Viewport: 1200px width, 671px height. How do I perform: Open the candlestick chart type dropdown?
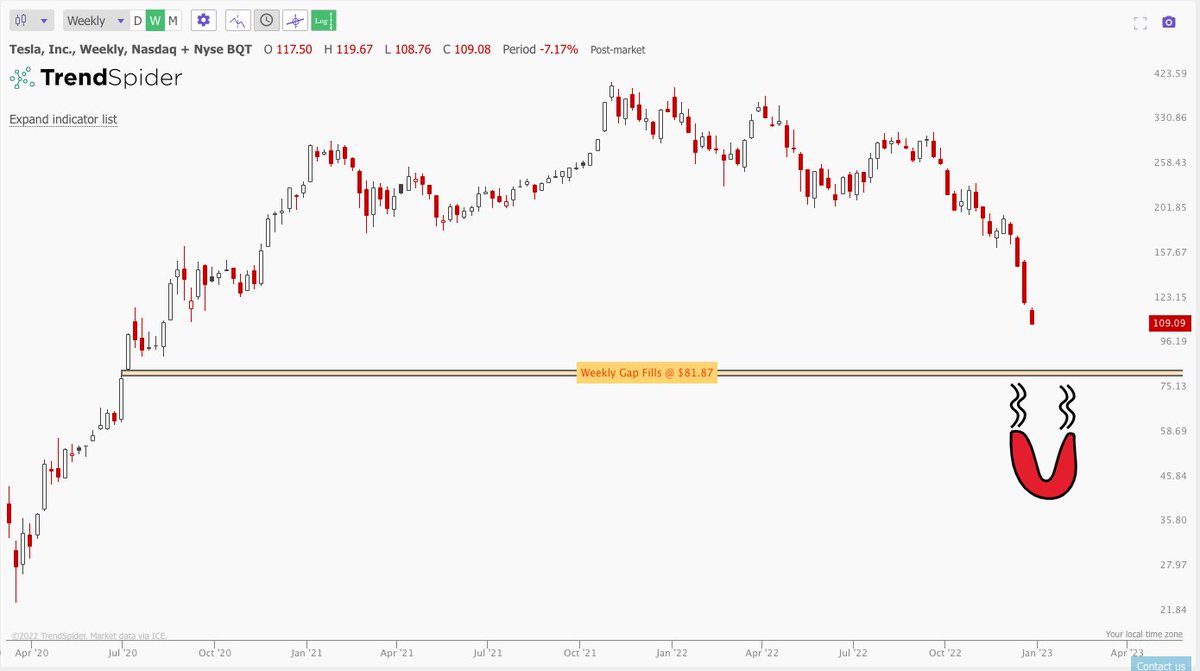coord(31,20)
